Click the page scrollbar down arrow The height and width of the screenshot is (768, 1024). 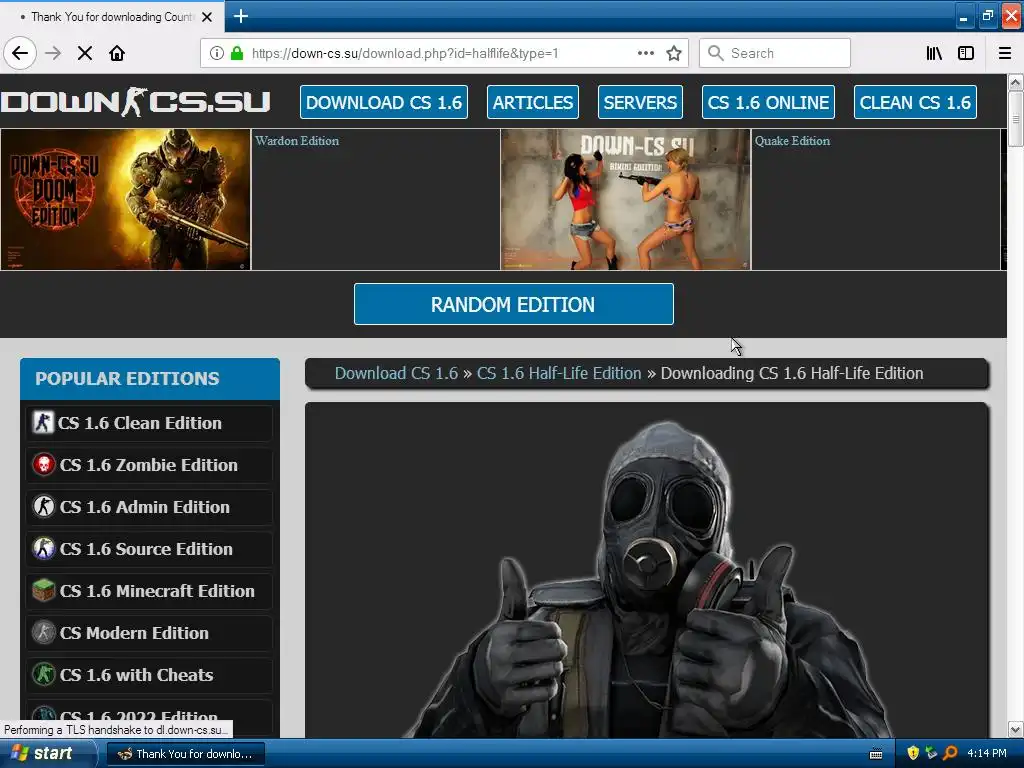(x=1015, y=729)
